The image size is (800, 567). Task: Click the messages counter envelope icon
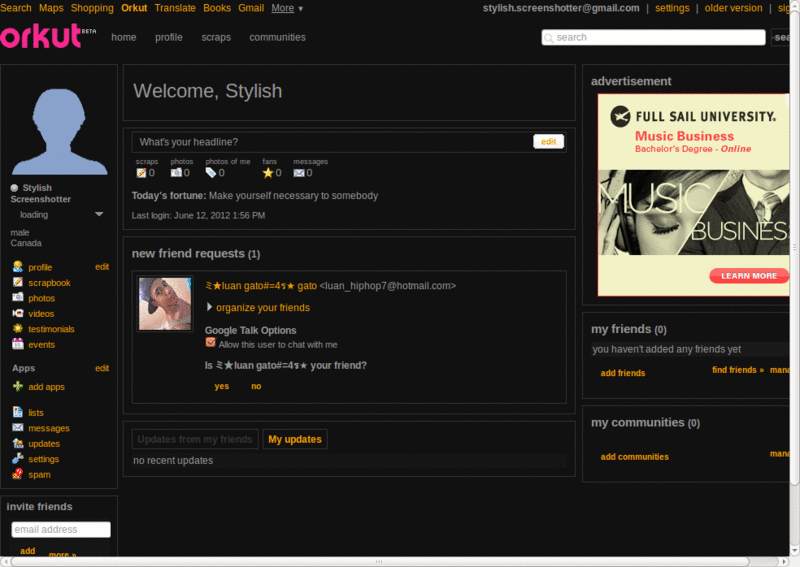pos(299,173)
